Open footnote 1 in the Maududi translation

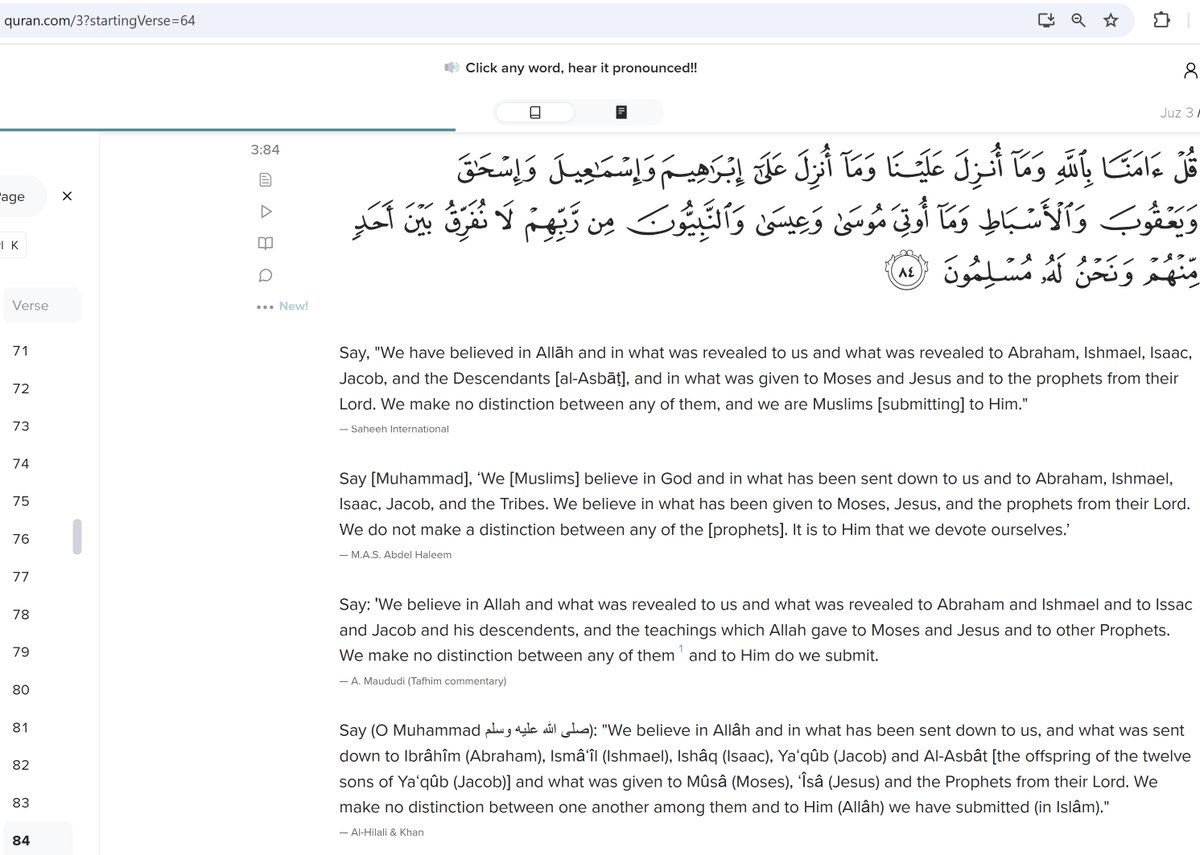(681, 650)
